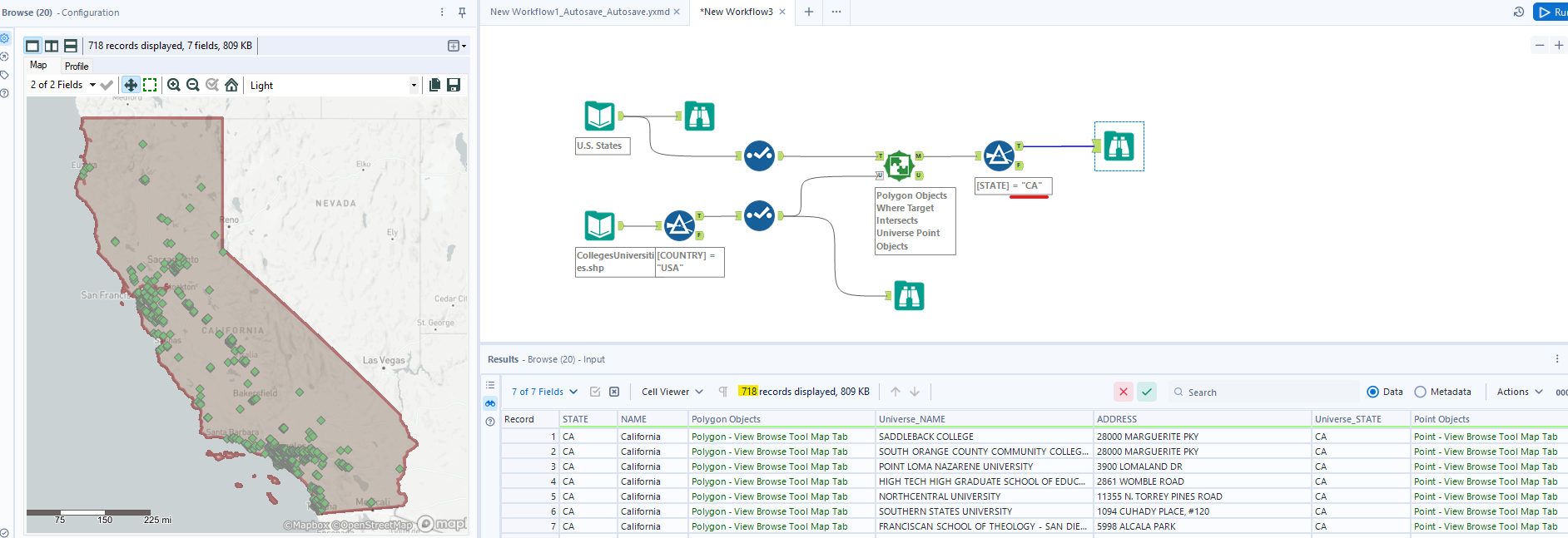1568x538 pixels.
Task: Select the map pan tool
Action: (x=131, y=85)
